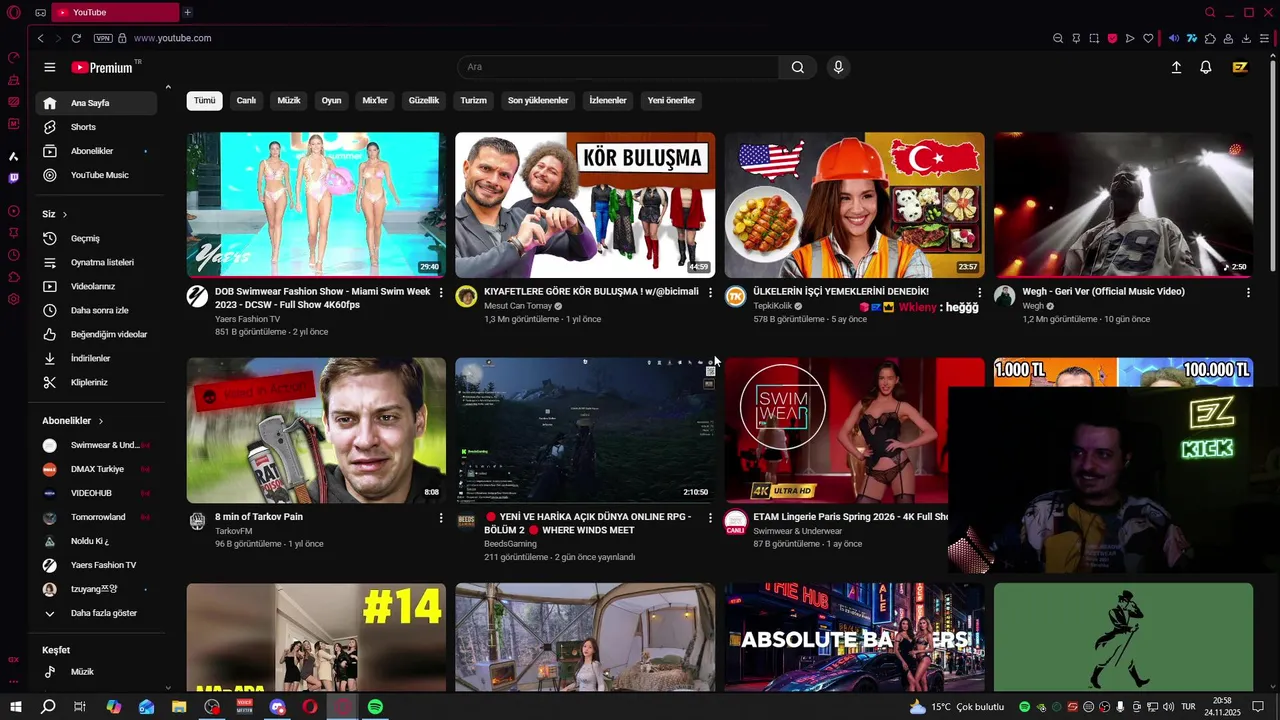This screenshot has height=720, width=1280.
Task: Click inside the Ara search field
Action: 618,67
